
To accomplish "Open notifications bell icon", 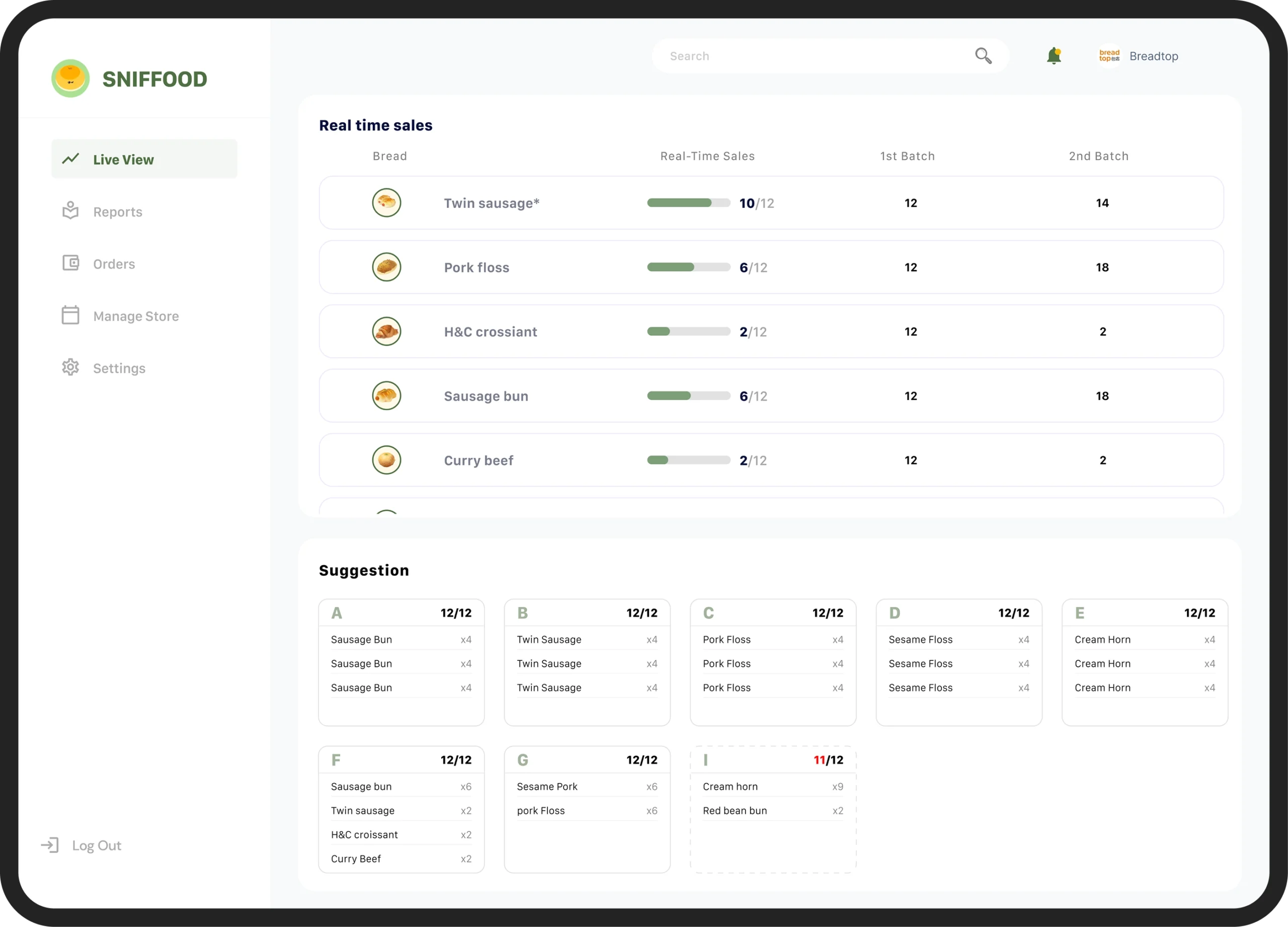I will pos(1054,56).
